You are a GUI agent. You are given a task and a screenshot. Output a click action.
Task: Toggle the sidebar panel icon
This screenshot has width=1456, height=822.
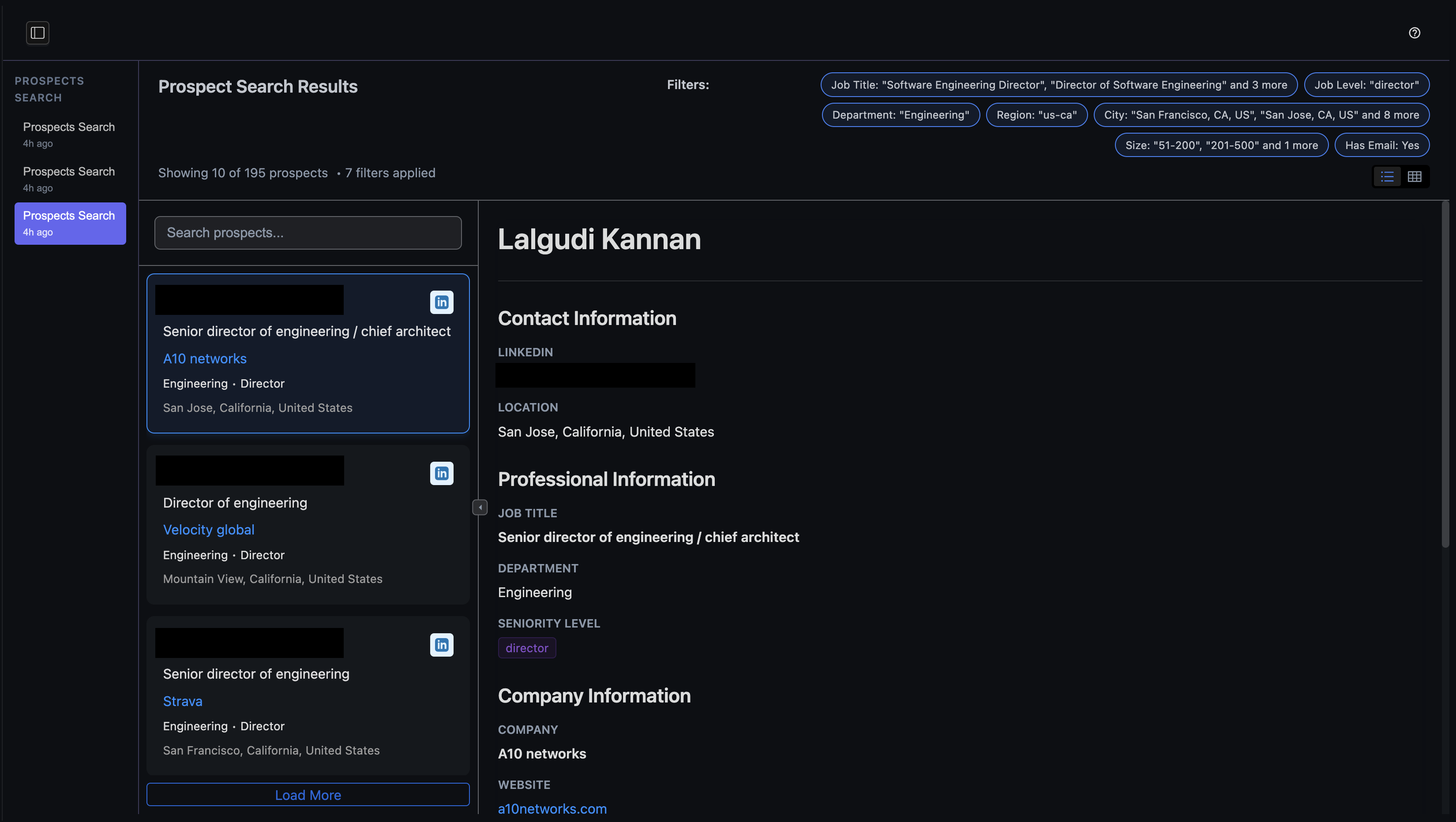pos(38,33)
